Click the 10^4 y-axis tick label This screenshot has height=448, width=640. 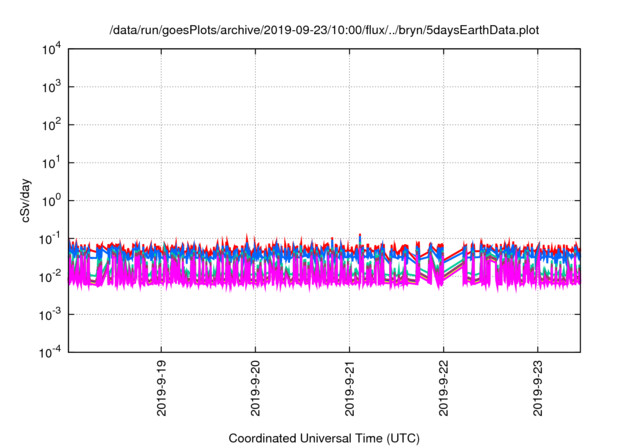51,49
